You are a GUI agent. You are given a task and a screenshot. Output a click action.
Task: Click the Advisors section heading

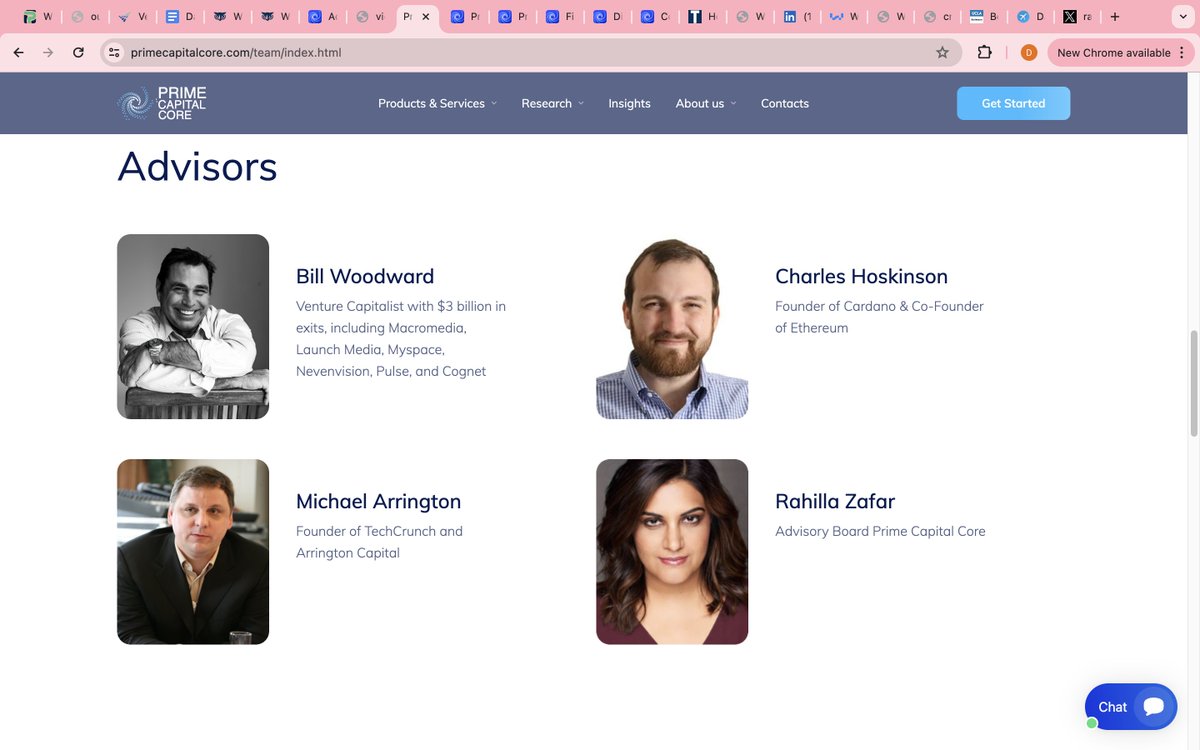[x=197, y=166]
